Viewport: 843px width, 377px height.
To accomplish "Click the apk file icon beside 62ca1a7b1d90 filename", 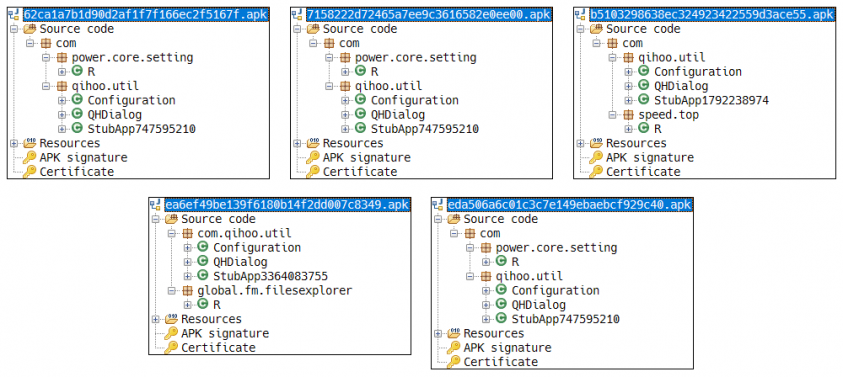I will point(14,15).
